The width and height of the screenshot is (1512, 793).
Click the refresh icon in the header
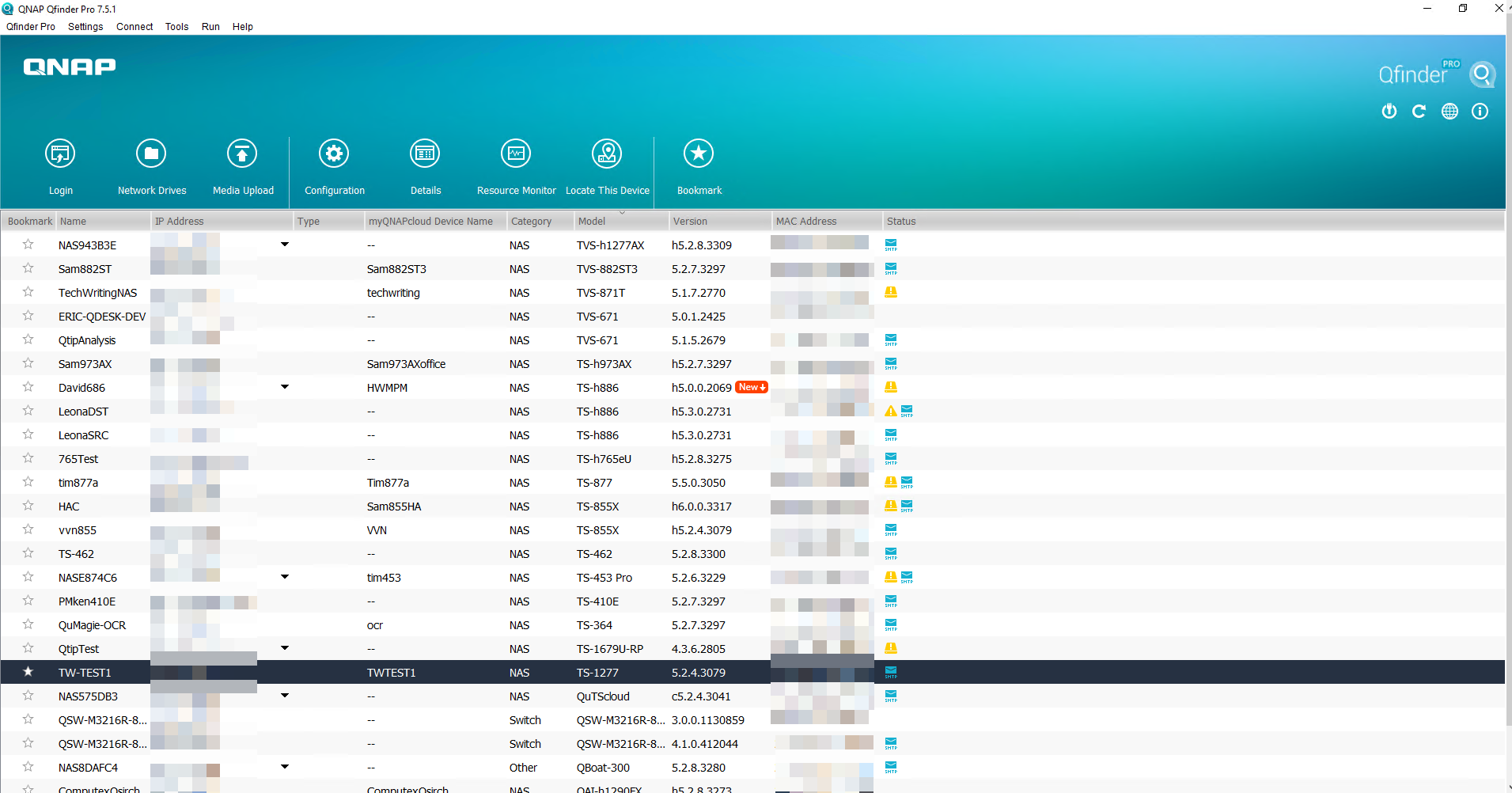pyautogui.click(x=1419, y=112)
